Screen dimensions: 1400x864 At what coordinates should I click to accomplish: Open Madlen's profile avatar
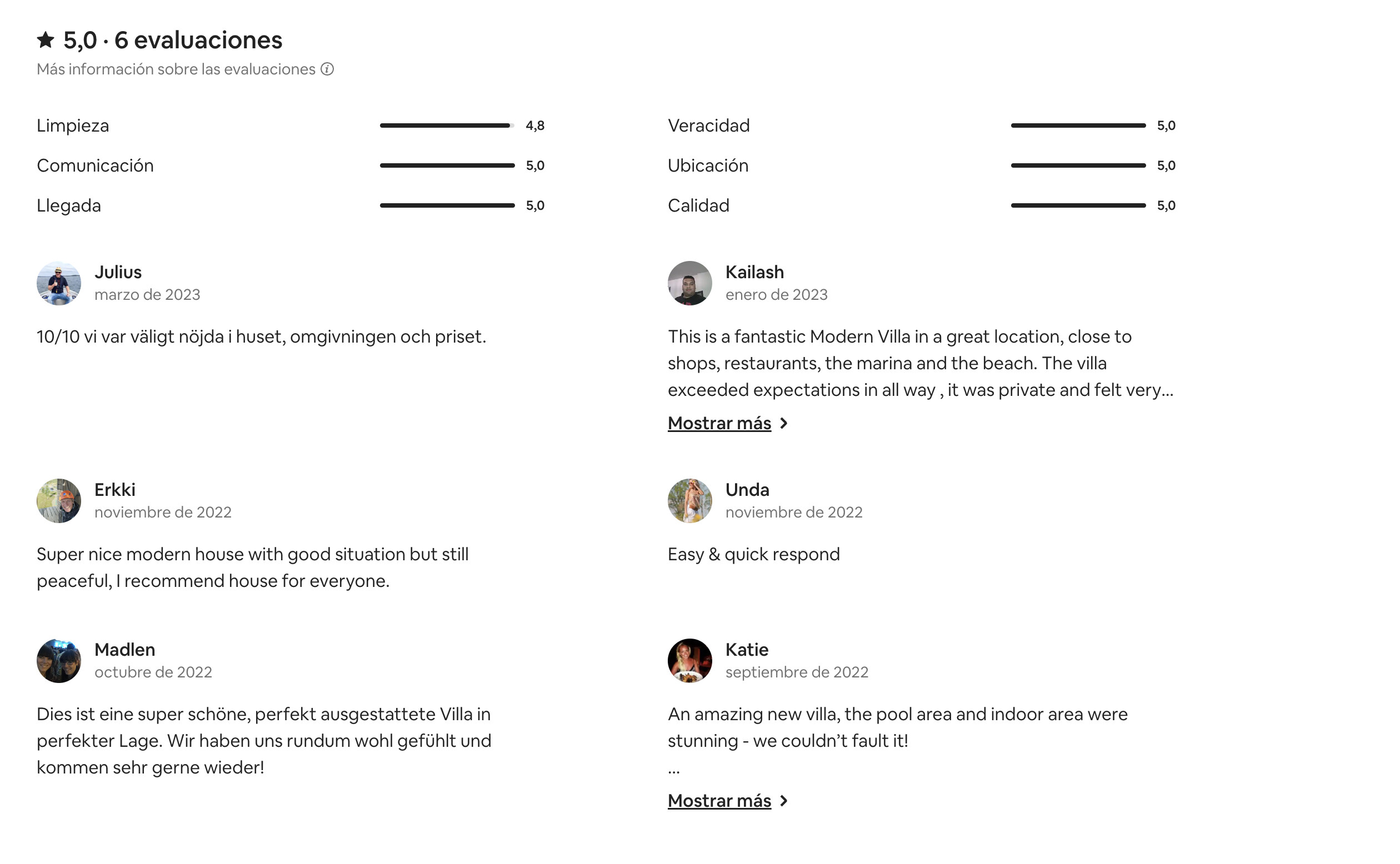coord(59,661)
